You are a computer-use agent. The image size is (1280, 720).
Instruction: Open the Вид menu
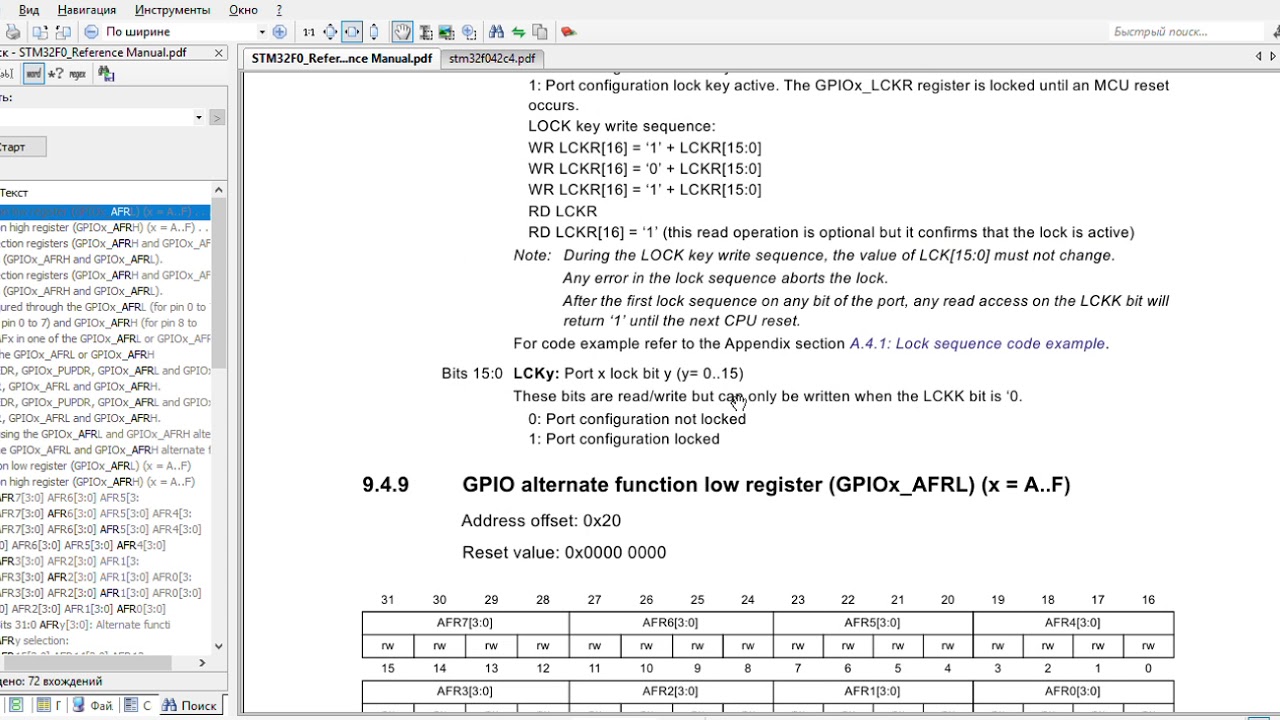coord(29,10)
